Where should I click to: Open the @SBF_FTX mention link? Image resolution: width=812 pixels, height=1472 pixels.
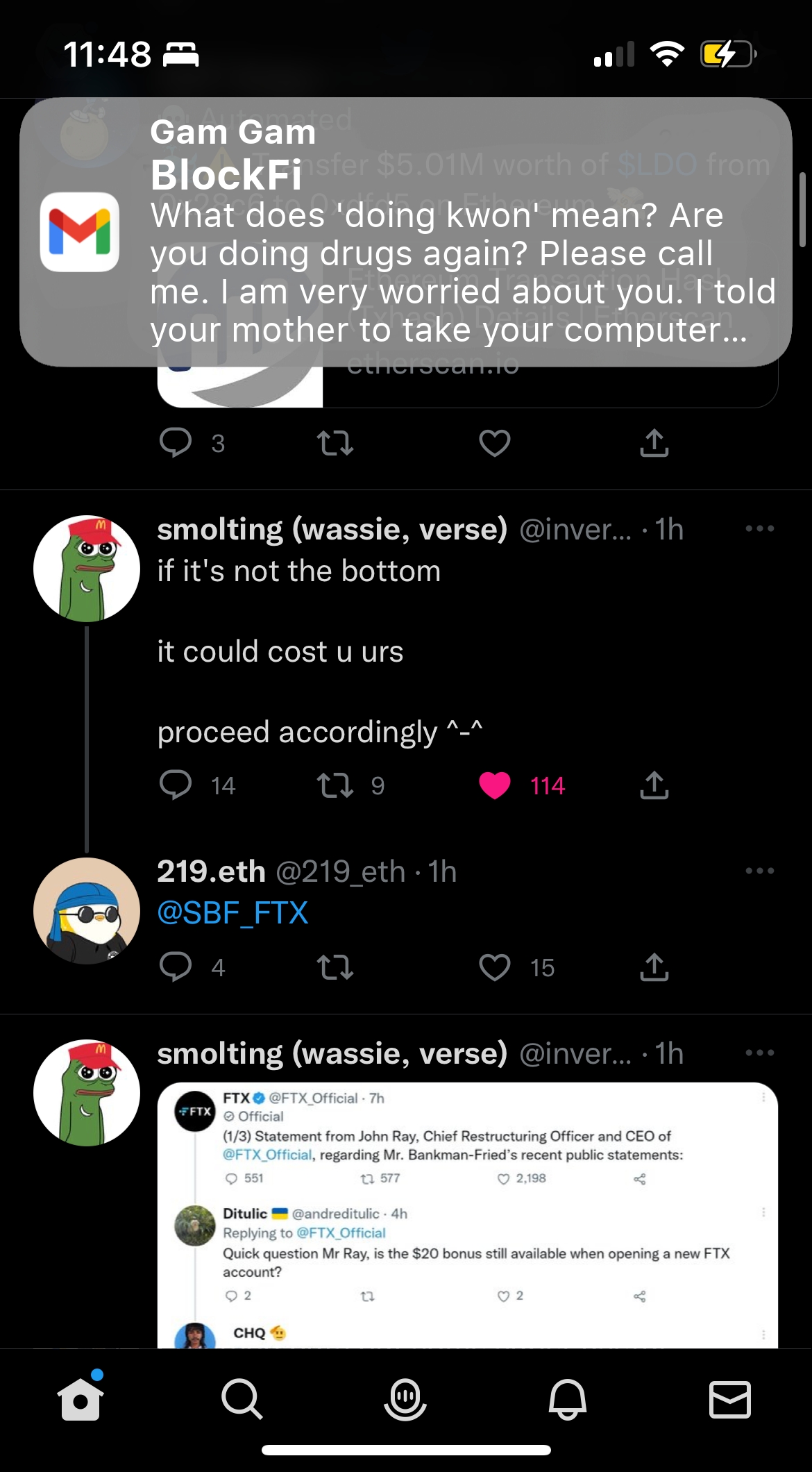pyautogui.click(x=232, y=912)
